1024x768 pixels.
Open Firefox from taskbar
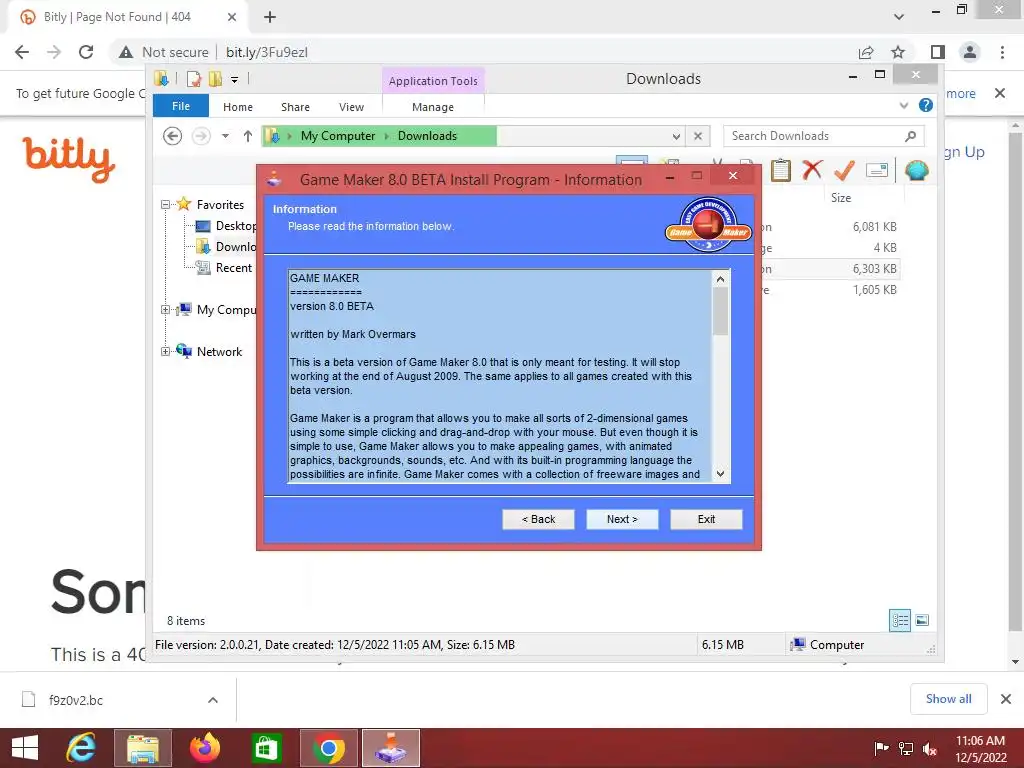pyautogui.click(x=204, y=748)
